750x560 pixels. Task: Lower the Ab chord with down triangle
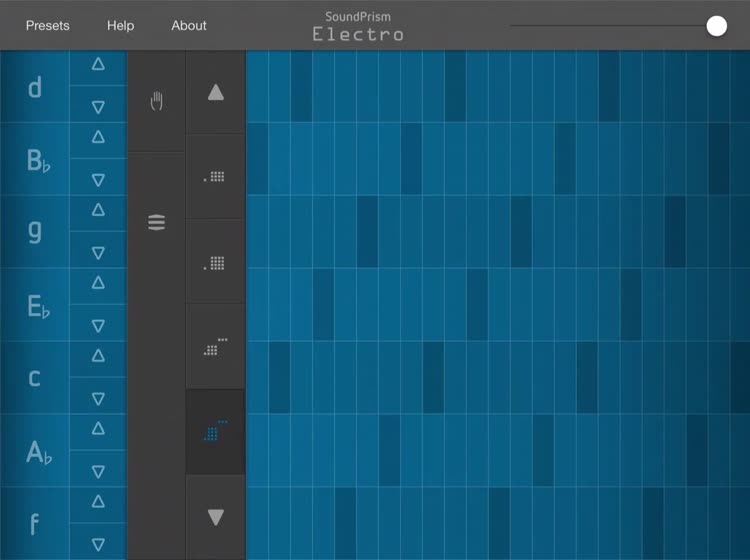[x=98, y=472]
